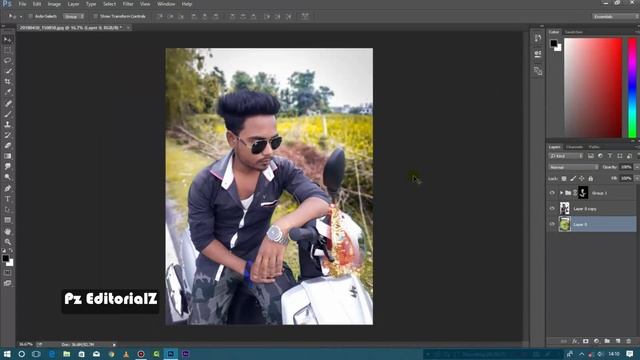Toggle lock position icon
This screenshot has height=360, width=640.
click(582, 178)
